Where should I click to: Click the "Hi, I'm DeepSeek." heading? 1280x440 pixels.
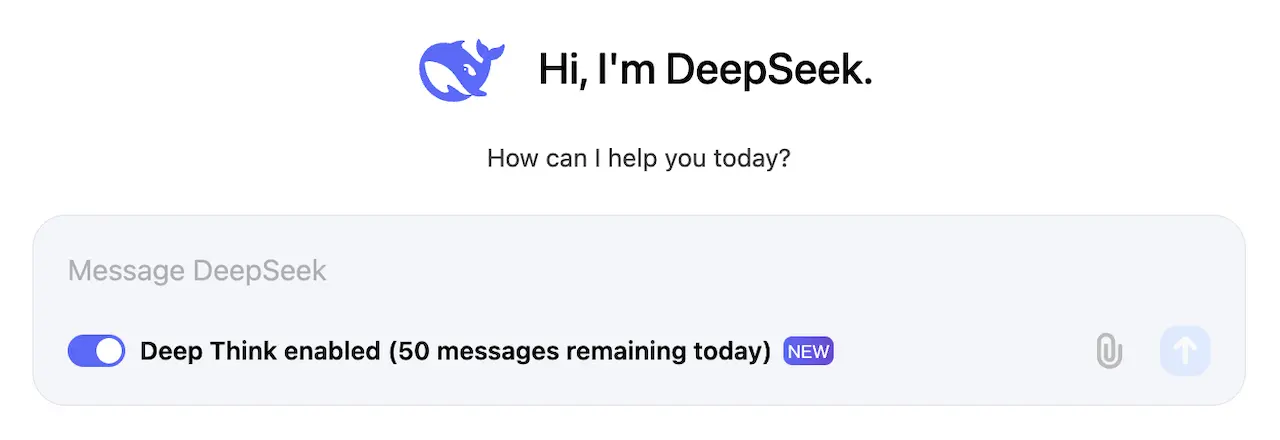pos(705,69)
